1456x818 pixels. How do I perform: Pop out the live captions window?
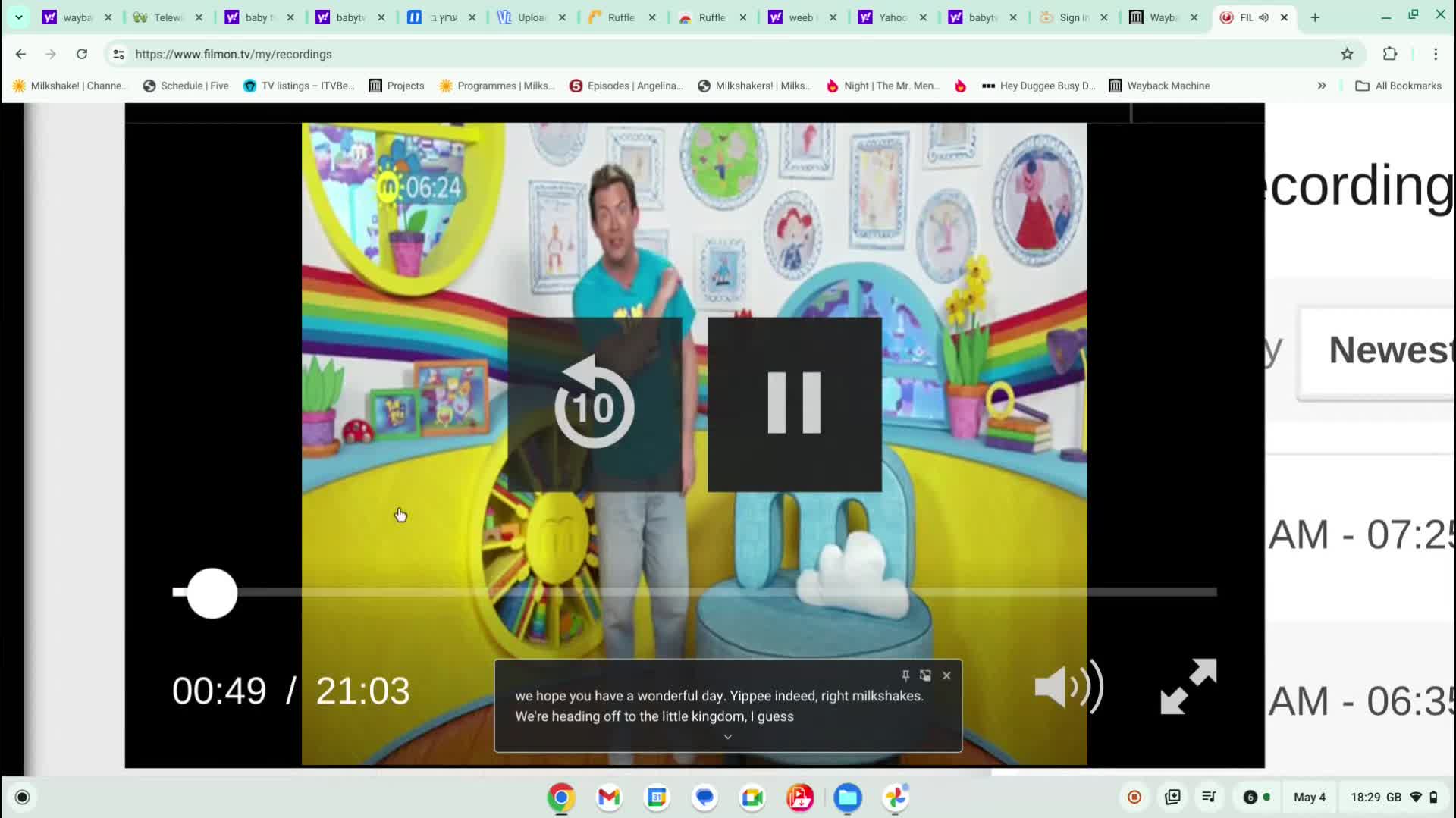pyautogui.click(x=925, y=675)
